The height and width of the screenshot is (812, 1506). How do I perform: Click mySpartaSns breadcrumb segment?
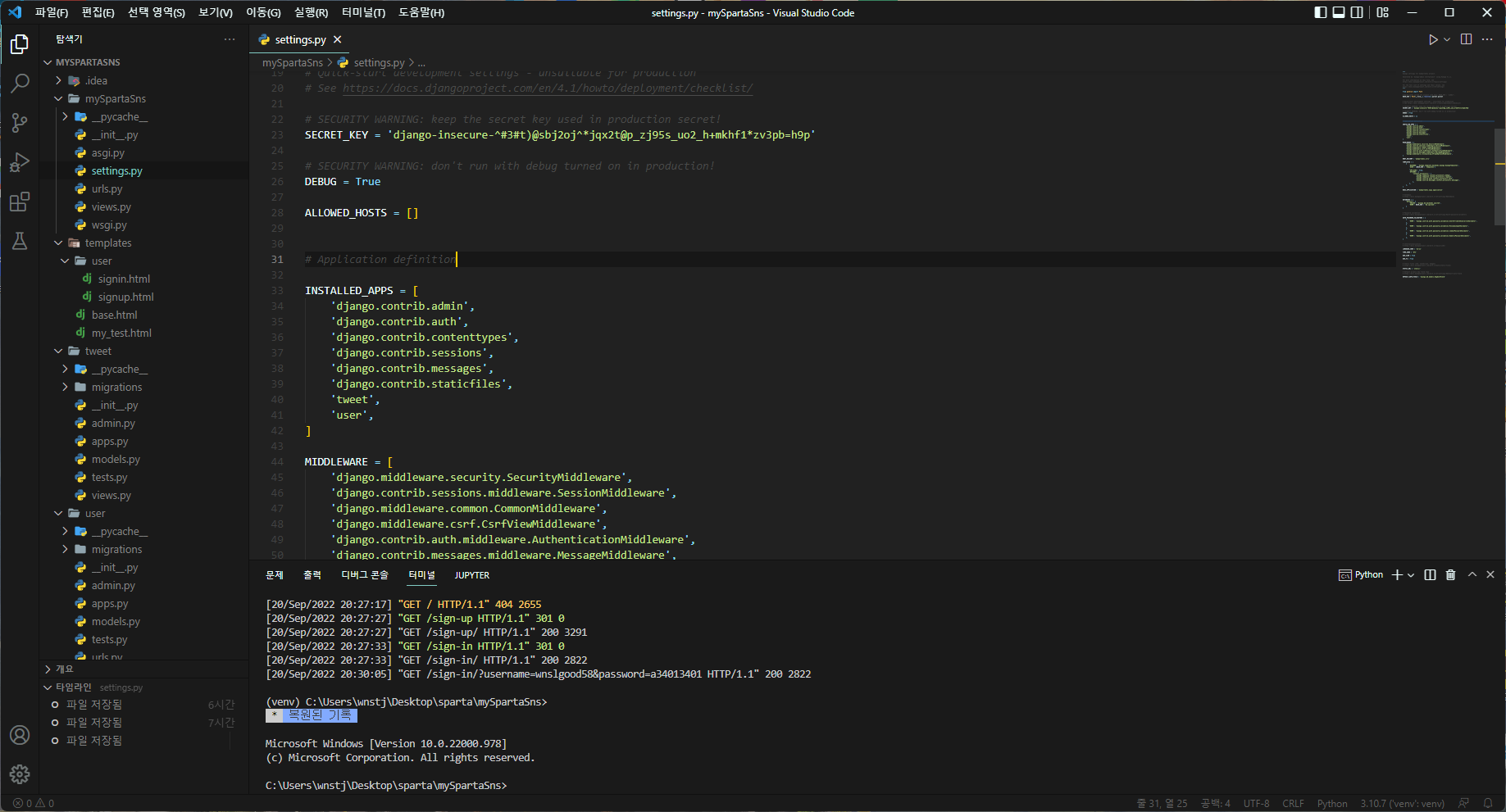coord(293,62)
